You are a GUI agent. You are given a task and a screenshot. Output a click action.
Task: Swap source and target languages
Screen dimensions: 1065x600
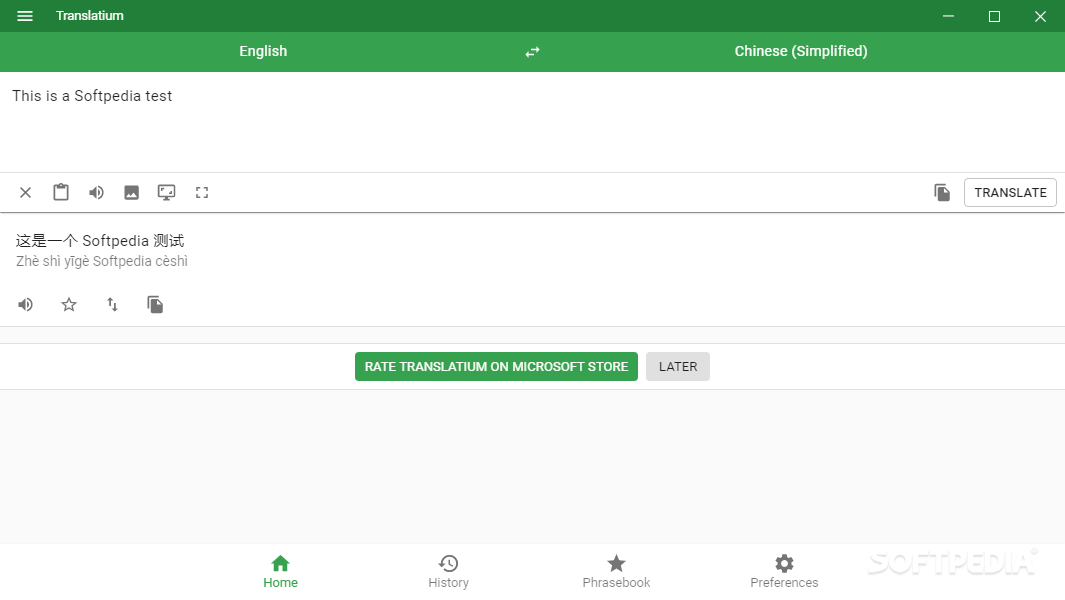(x=532, y=52)
